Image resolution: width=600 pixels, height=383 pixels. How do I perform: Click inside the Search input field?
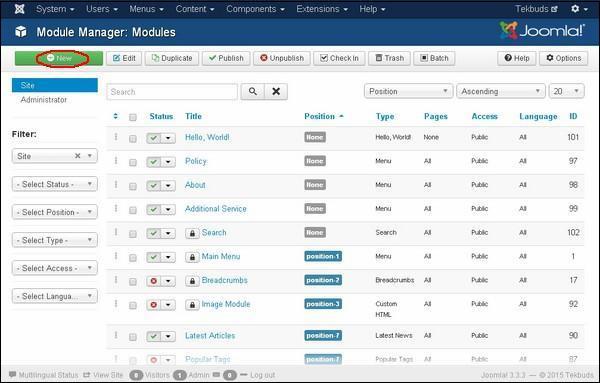point(172,92)
